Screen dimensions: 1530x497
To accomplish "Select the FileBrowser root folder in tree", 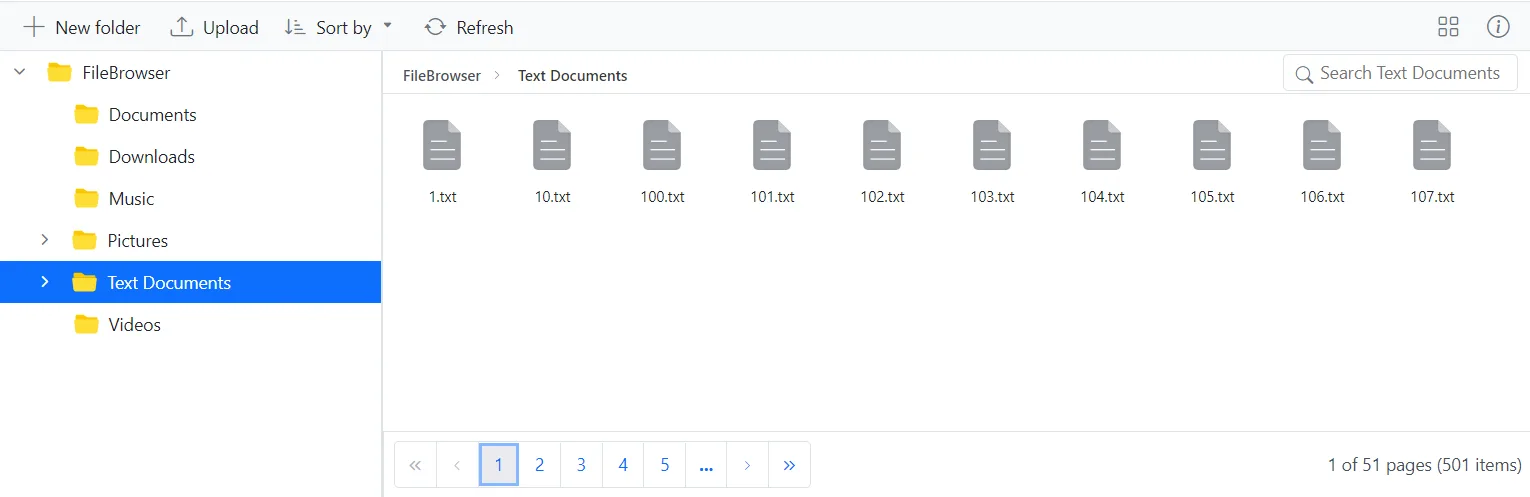I will tap(127, 73).
